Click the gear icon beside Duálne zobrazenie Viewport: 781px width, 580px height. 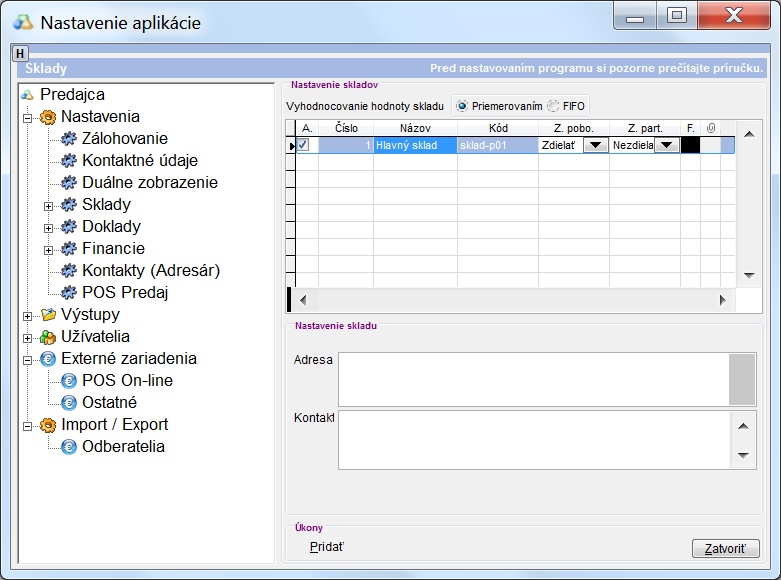(x=68, y=183)
